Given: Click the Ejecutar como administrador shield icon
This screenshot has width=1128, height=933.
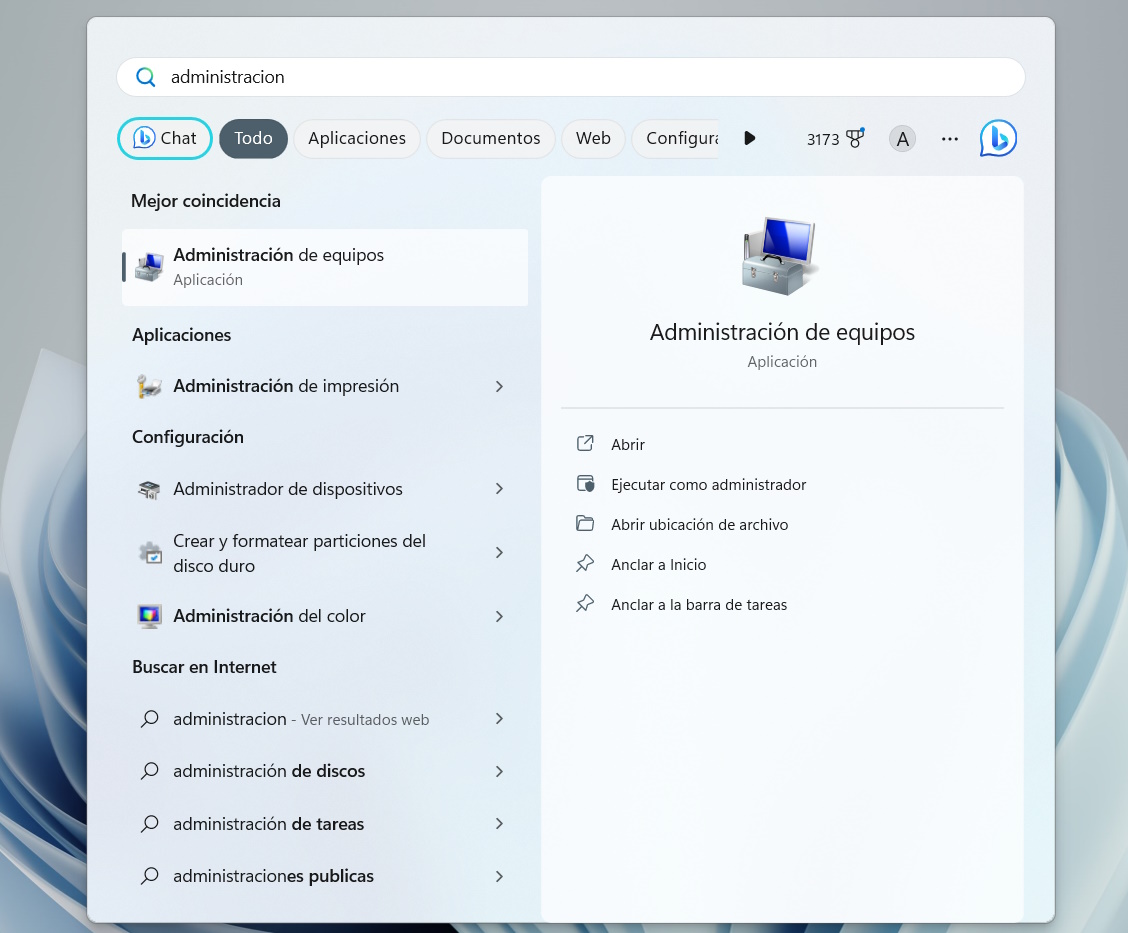Looking at the screenshot, I should tap(586, 483).
